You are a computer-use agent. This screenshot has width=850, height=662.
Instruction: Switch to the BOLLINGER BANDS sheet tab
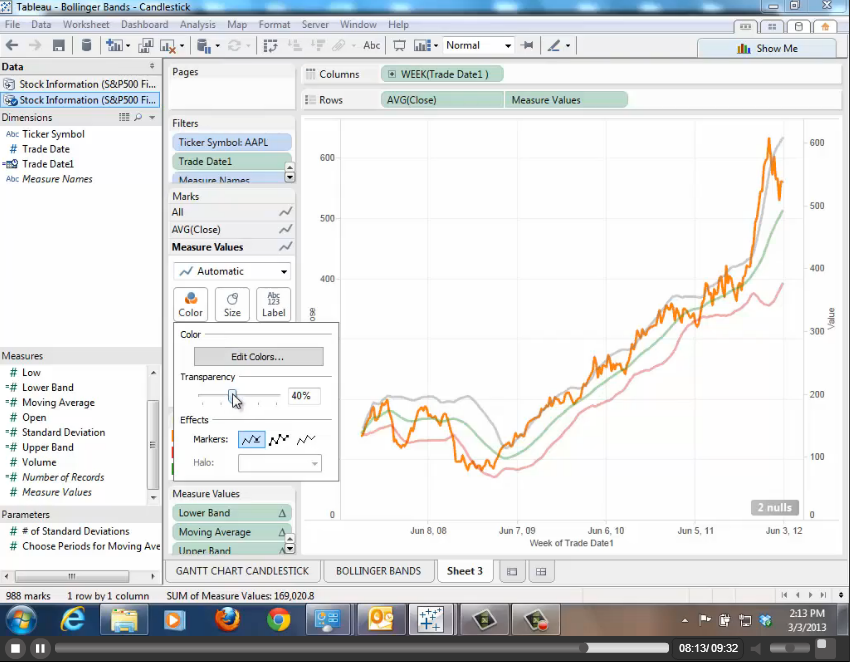click(378, 571)
